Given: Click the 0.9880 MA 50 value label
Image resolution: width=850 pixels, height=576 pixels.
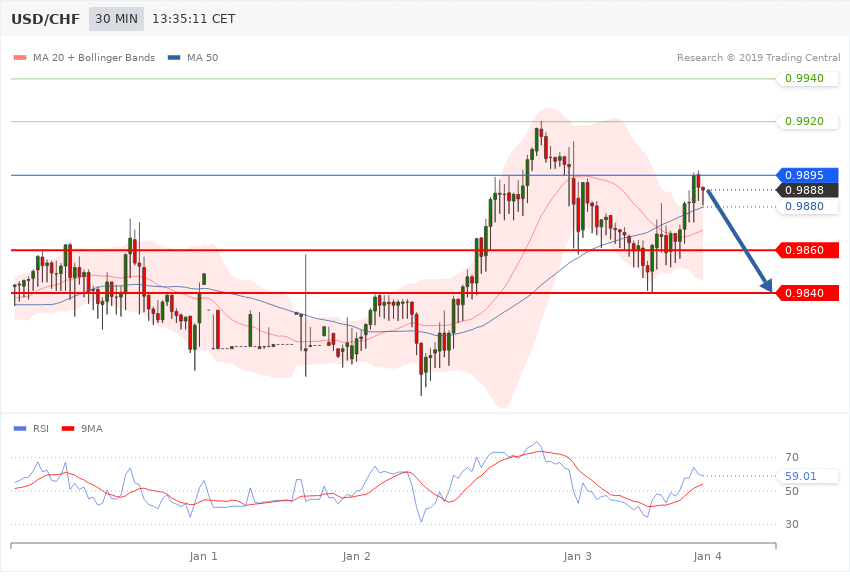Looking at the screenshot, I should (808, 206).
